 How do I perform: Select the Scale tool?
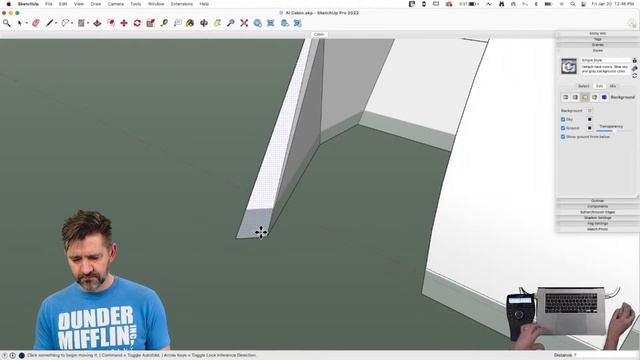point(151,23)
